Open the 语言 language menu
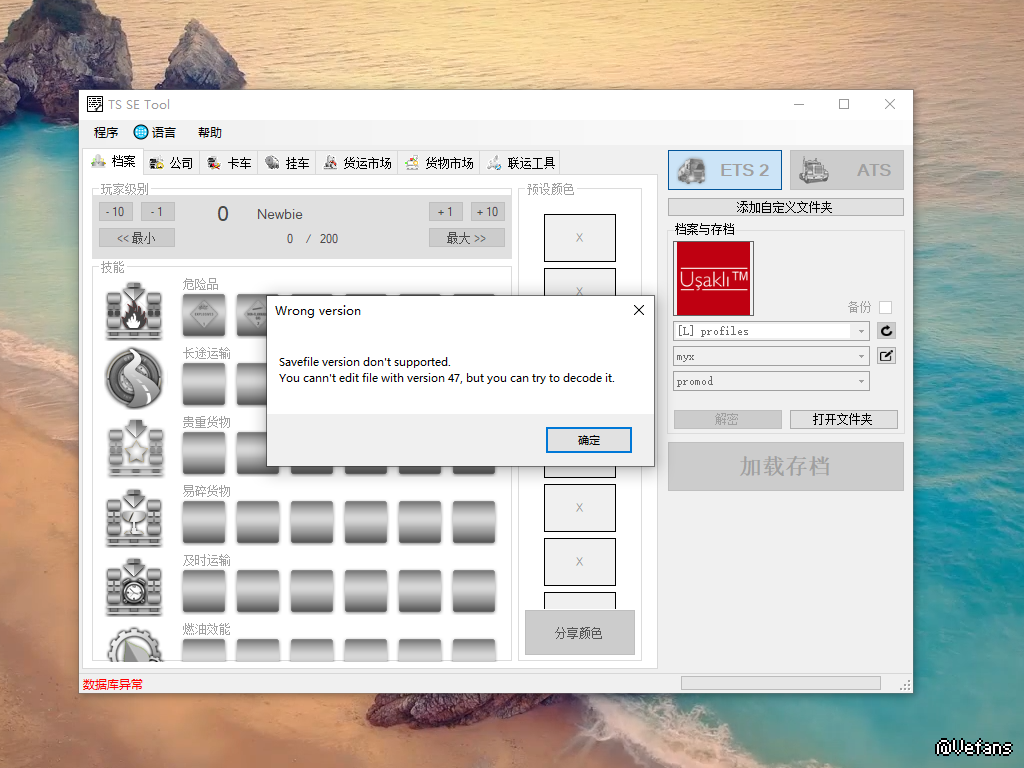The height and width of the screenshot is (768, 1024). tap(155, 132)
